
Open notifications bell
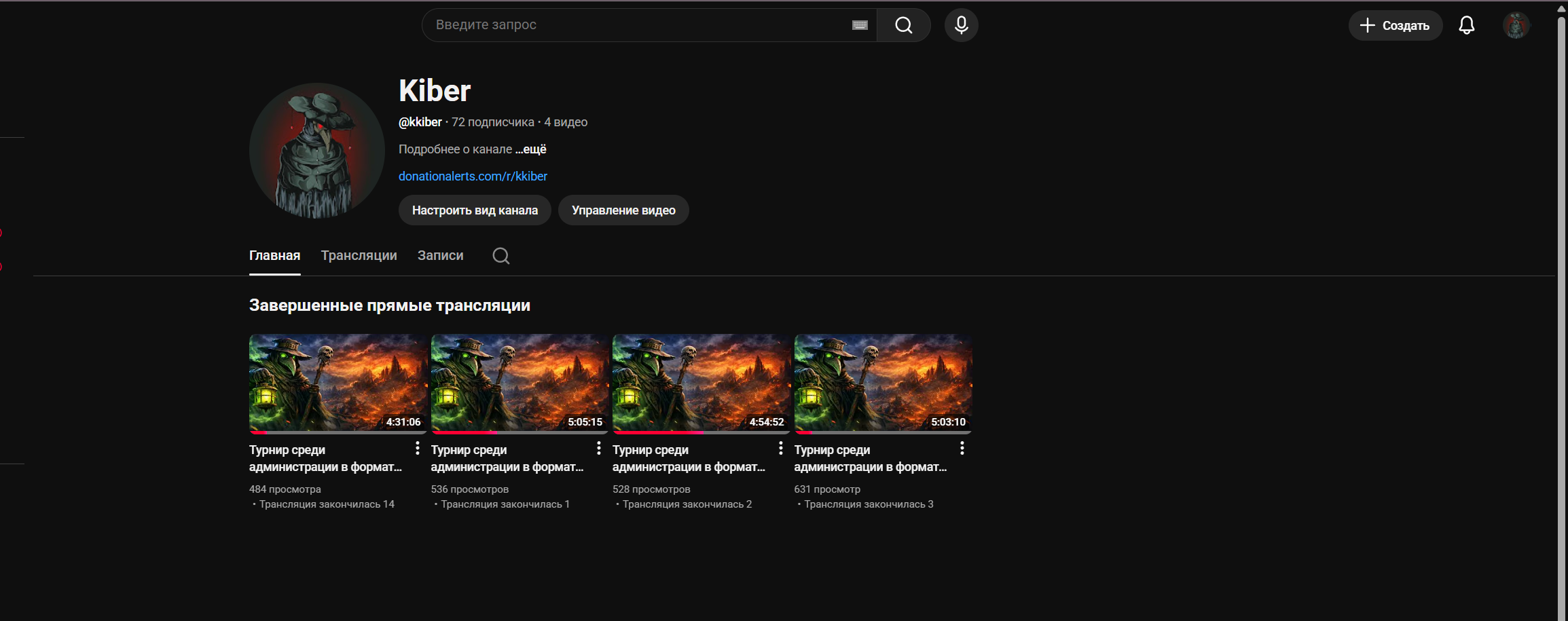pos(1467,25)
